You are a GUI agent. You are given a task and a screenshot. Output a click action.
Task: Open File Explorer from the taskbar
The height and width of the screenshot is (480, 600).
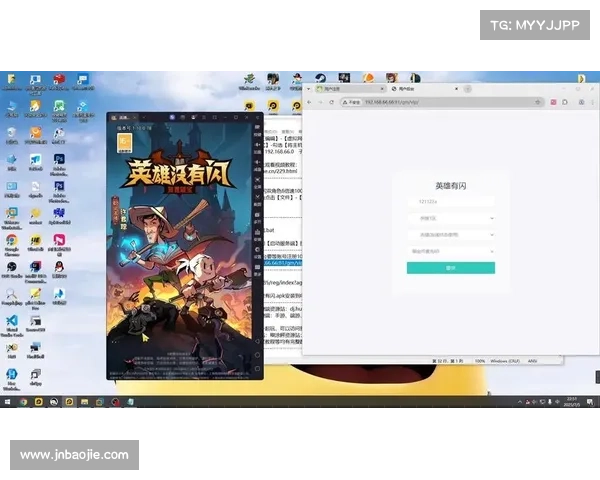coord(84,402)
